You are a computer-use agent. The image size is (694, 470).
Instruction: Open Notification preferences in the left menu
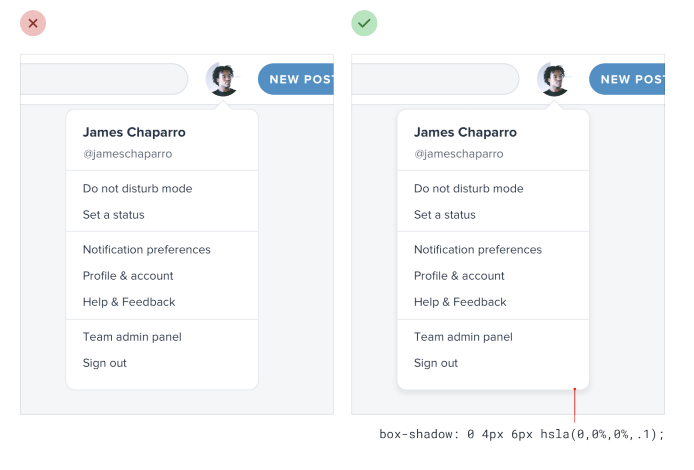coord(147,250)
